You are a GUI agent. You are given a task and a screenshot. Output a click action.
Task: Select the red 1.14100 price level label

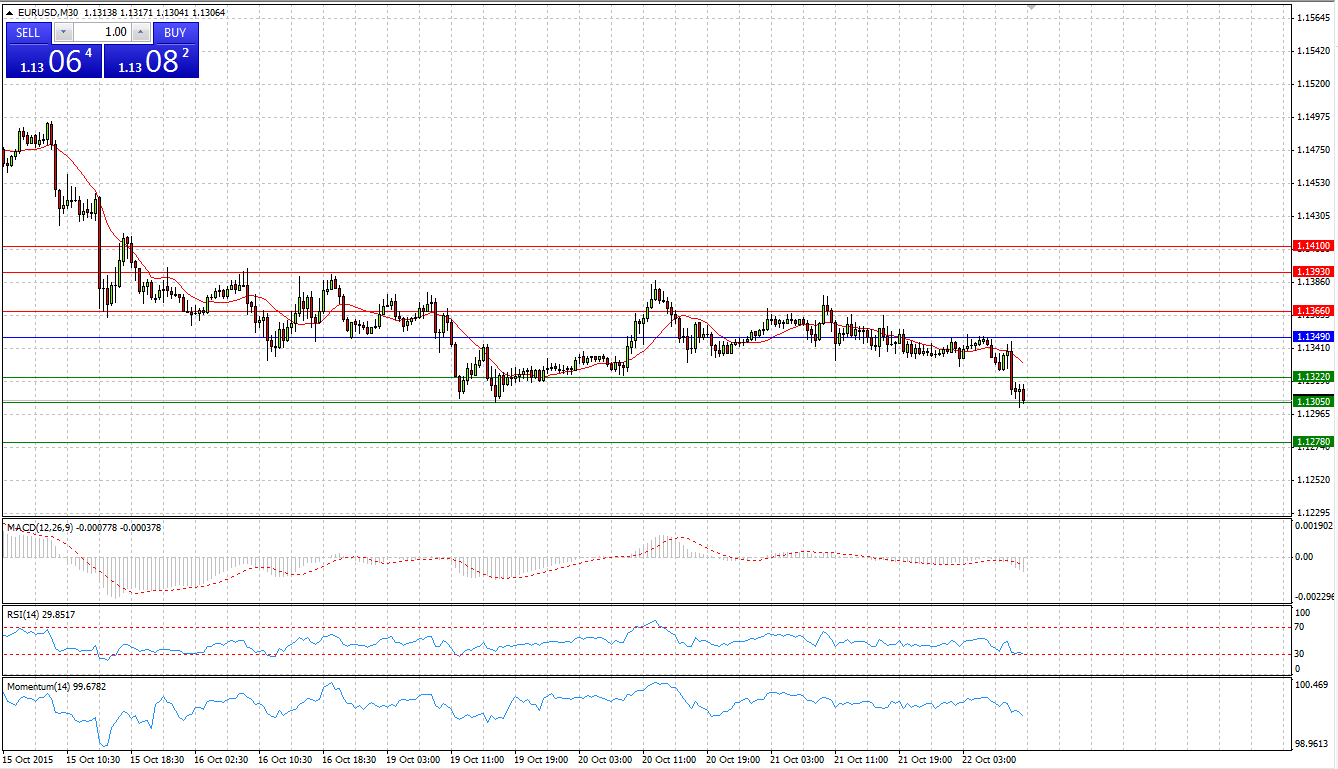point(1312,246)
